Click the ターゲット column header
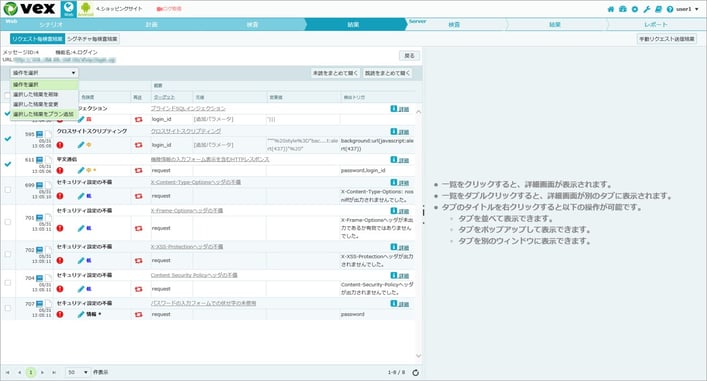This screenshot has height=381, width=707. (164, 97)
